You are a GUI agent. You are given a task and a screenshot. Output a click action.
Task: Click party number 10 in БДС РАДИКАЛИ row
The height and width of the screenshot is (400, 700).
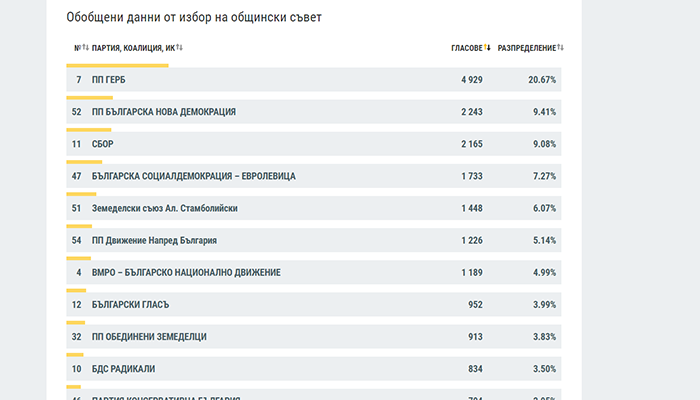[77, 369]
